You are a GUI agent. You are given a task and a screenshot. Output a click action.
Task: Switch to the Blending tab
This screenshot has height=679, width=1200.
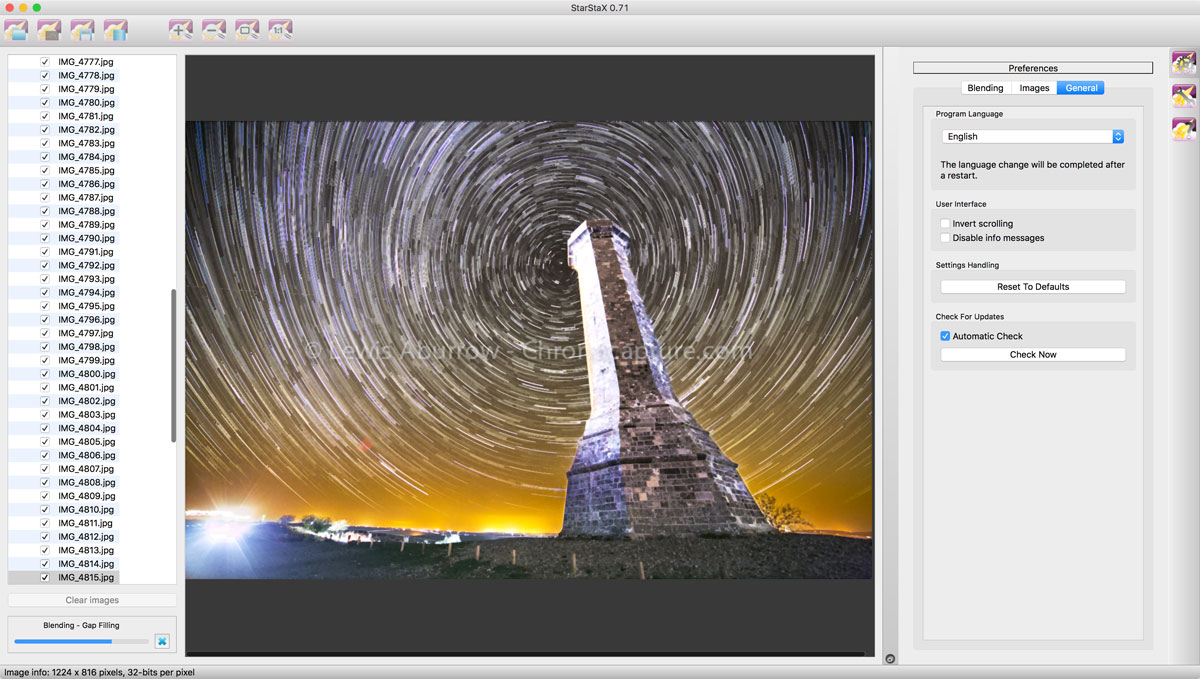(985, 88)
